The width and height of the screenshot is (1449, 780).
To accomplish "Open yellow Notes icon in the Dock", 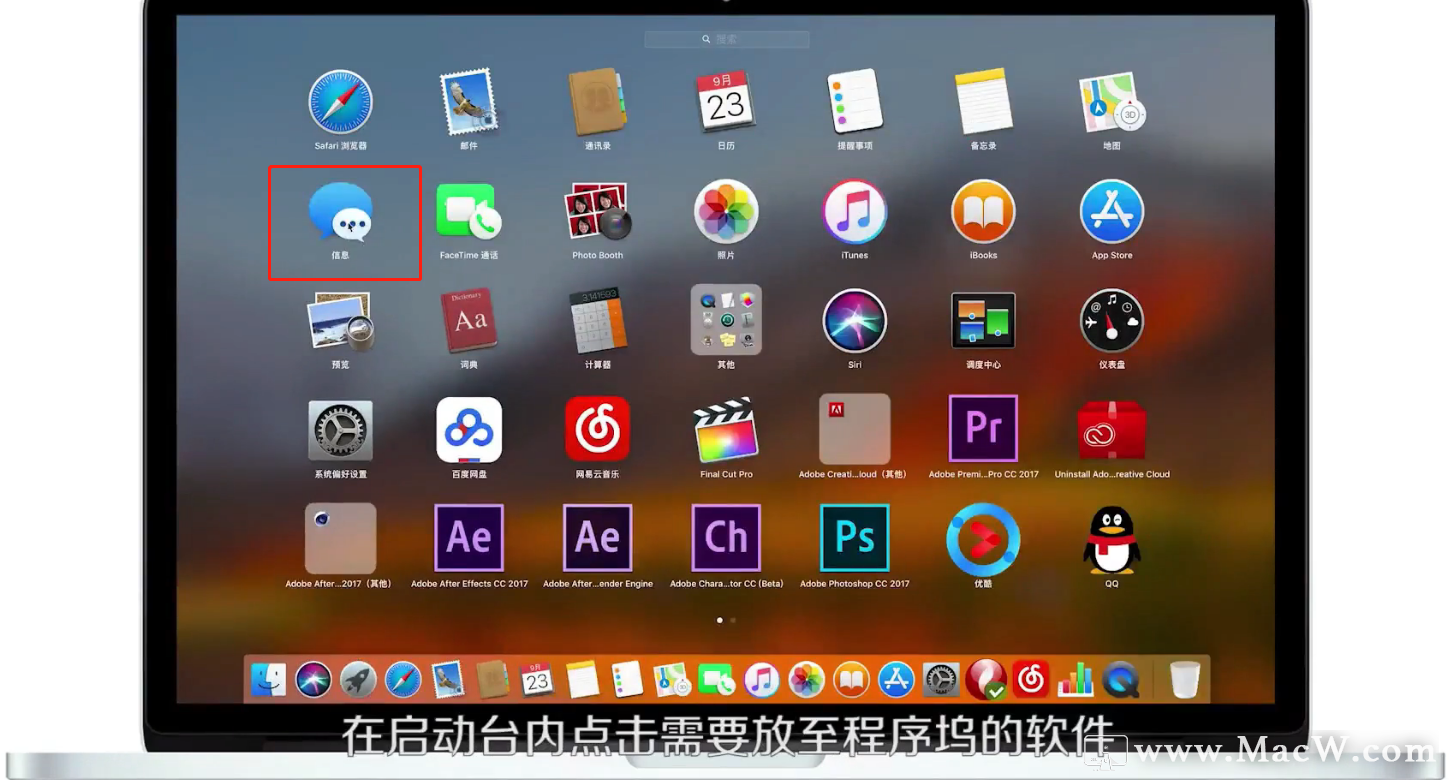I will tap(582, 680).
